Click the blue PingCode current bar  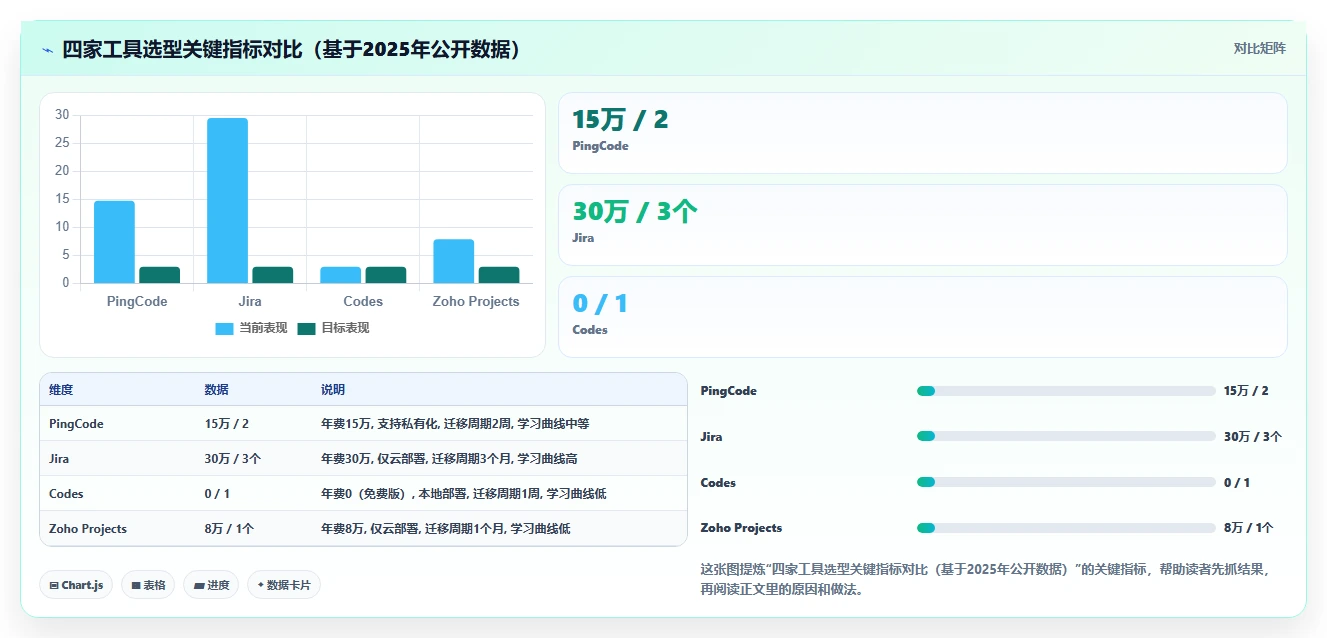click(114, 242)
